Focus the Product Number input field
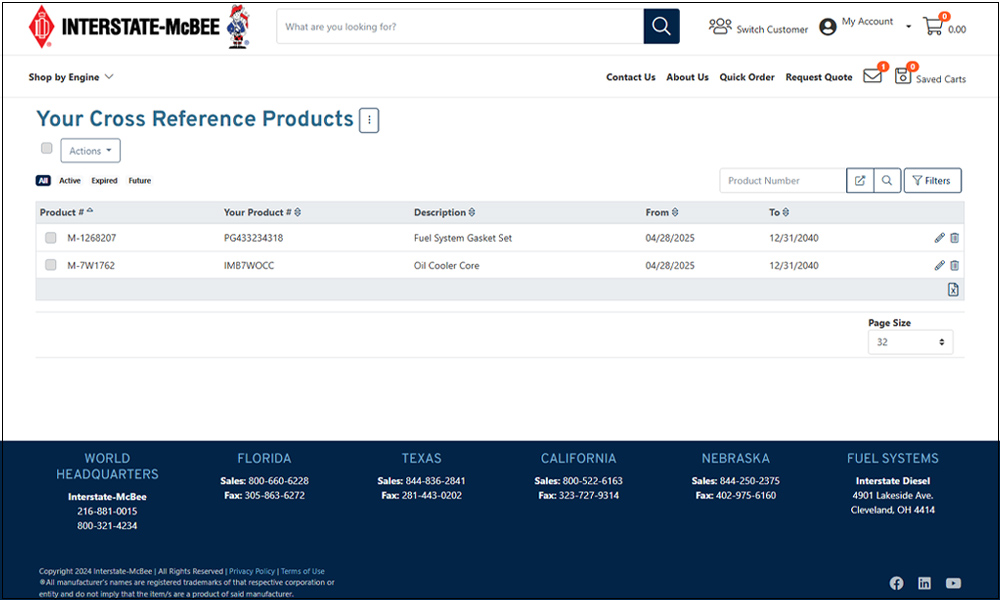 click(x=783, y=180)
